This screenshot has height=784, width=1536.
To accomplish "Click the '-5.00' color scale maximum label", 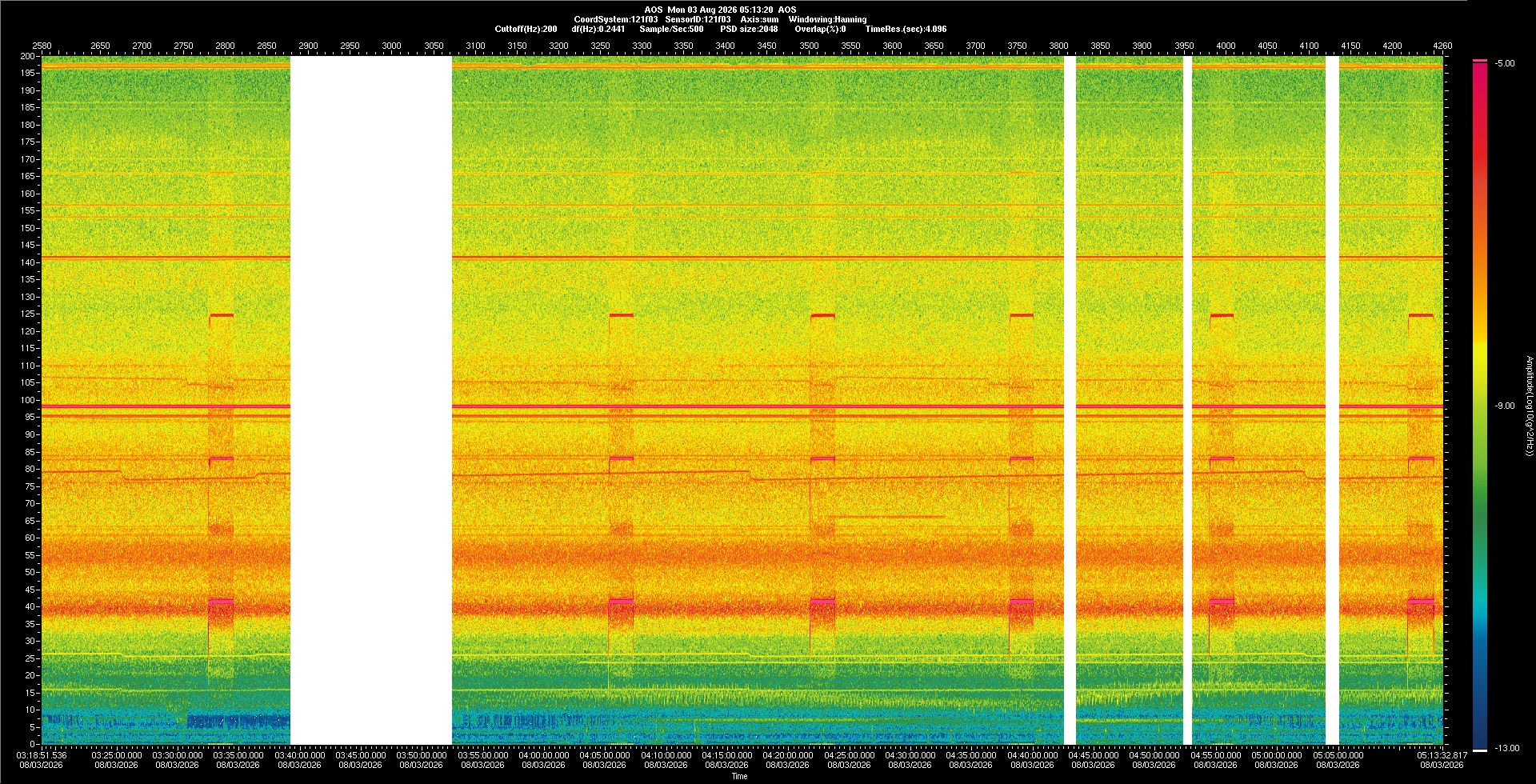I will pos(1505,63).
